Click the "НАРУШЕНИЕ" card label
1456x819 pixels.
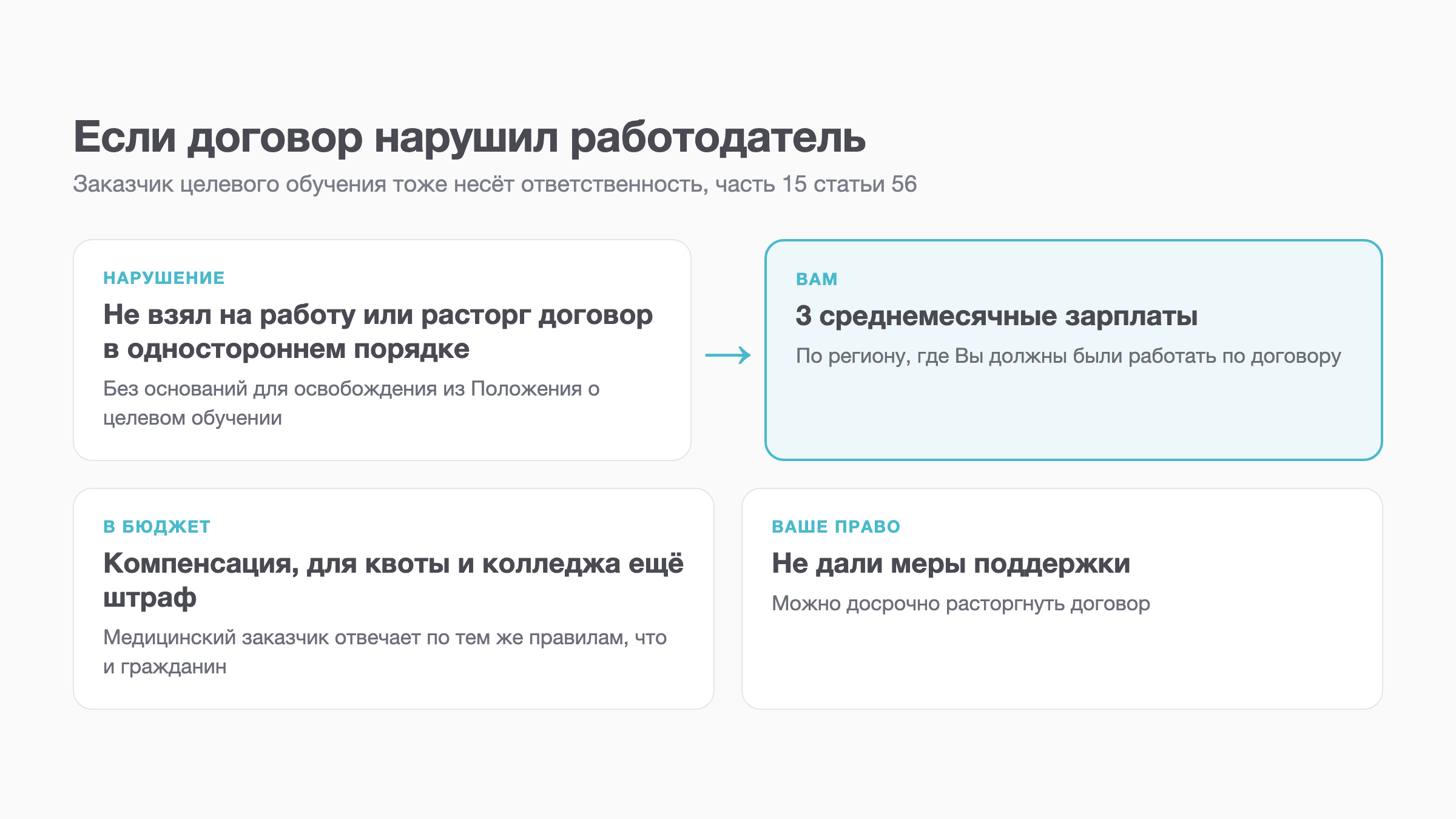click(x=164, y=278)
